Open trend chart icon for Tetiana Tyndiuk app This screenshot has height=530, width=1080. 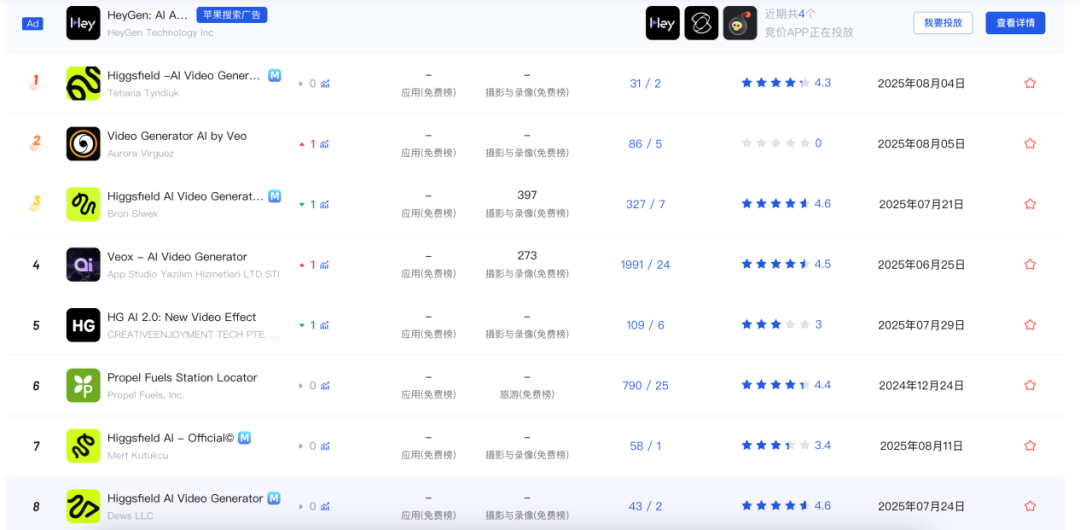pyautogui.click(x=325, y=84)
